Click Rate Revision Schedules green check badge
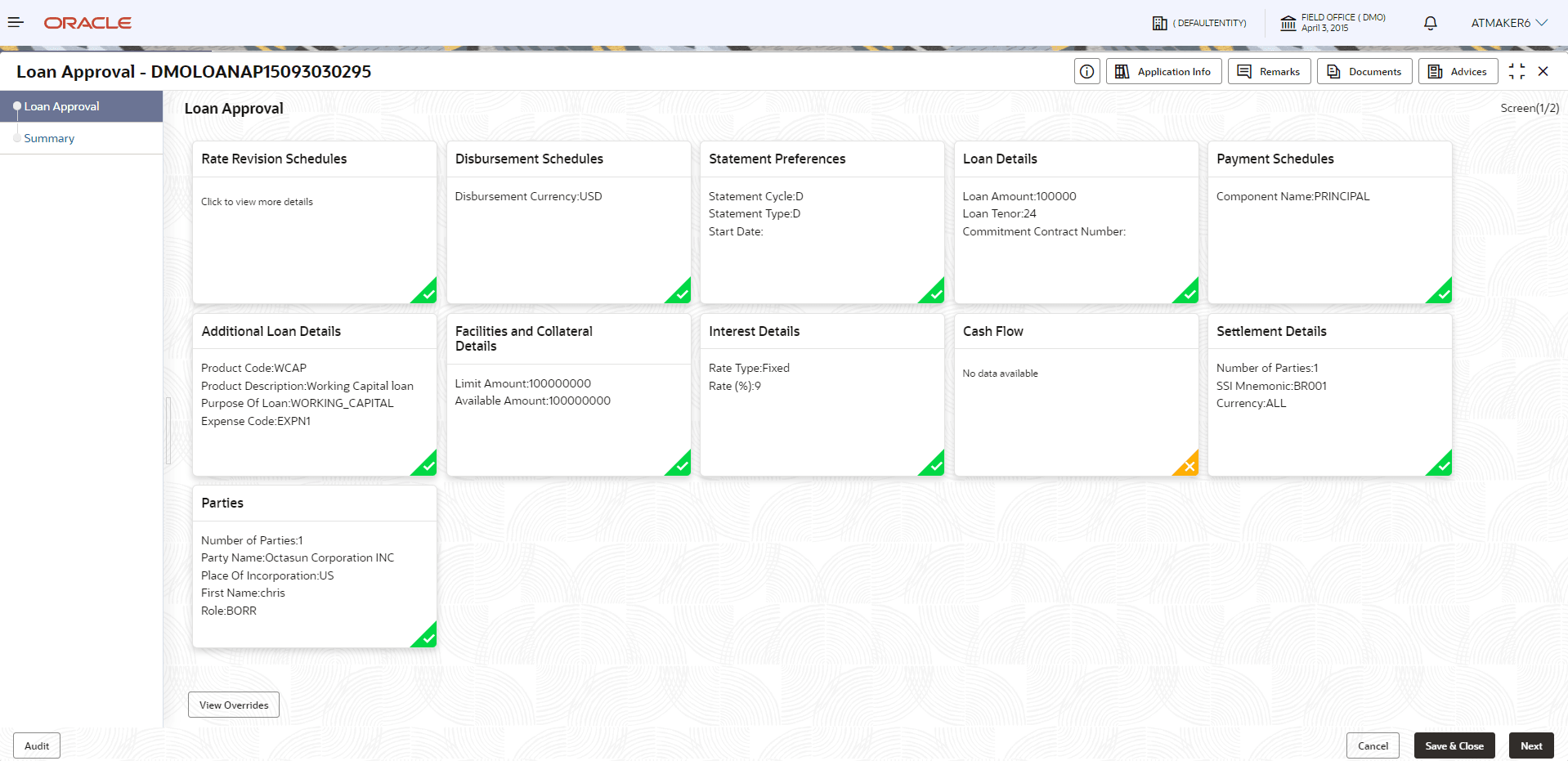The height and width of the screenshot is (761, 1568). click(427, 293)
